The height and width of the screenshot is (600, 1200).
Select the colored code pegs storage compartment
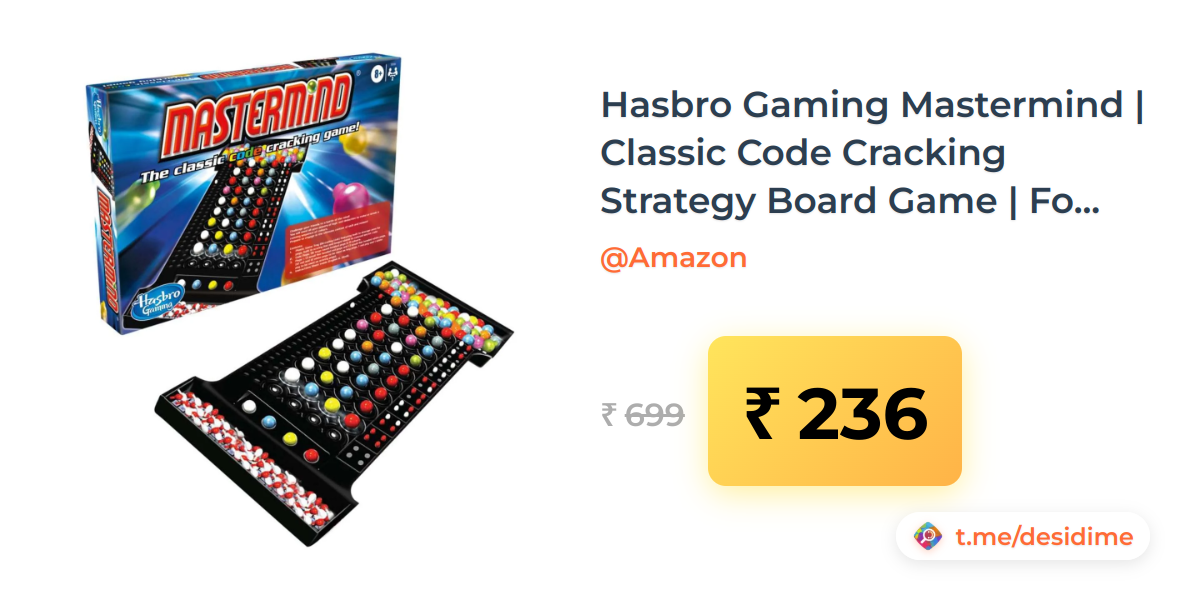coord(438,310)
